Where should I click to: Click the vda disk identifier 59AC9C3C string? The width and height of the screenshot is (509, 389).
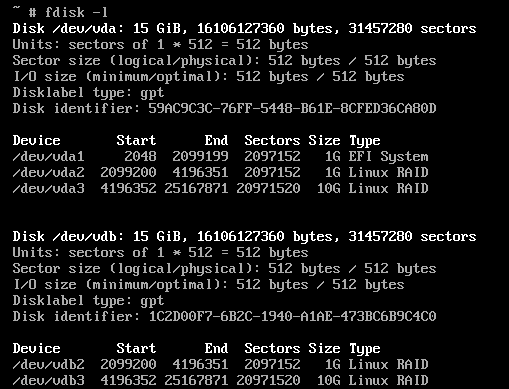(x=292, y=108)
